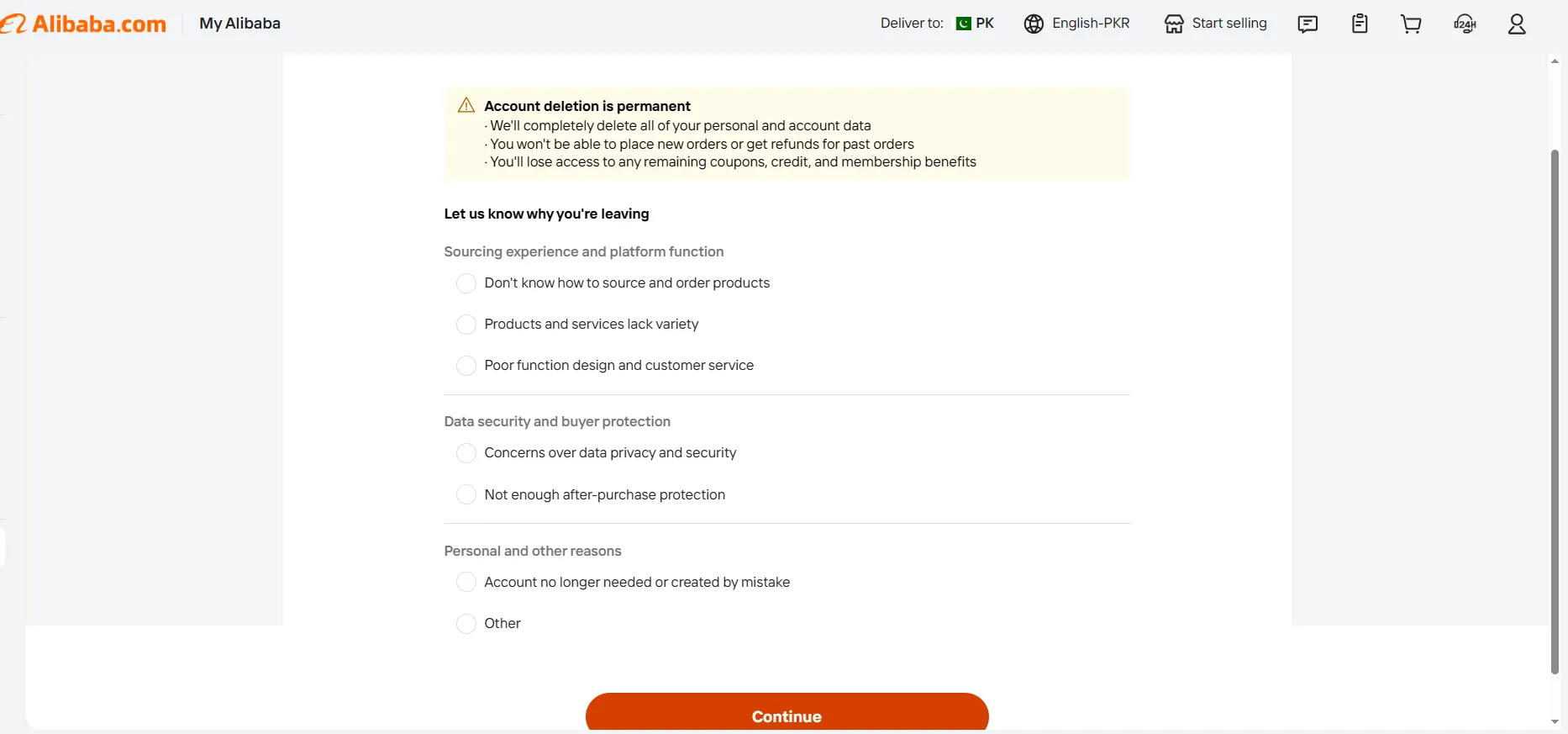
Task: Open the English-PKR language selector
Action: 1090,23
